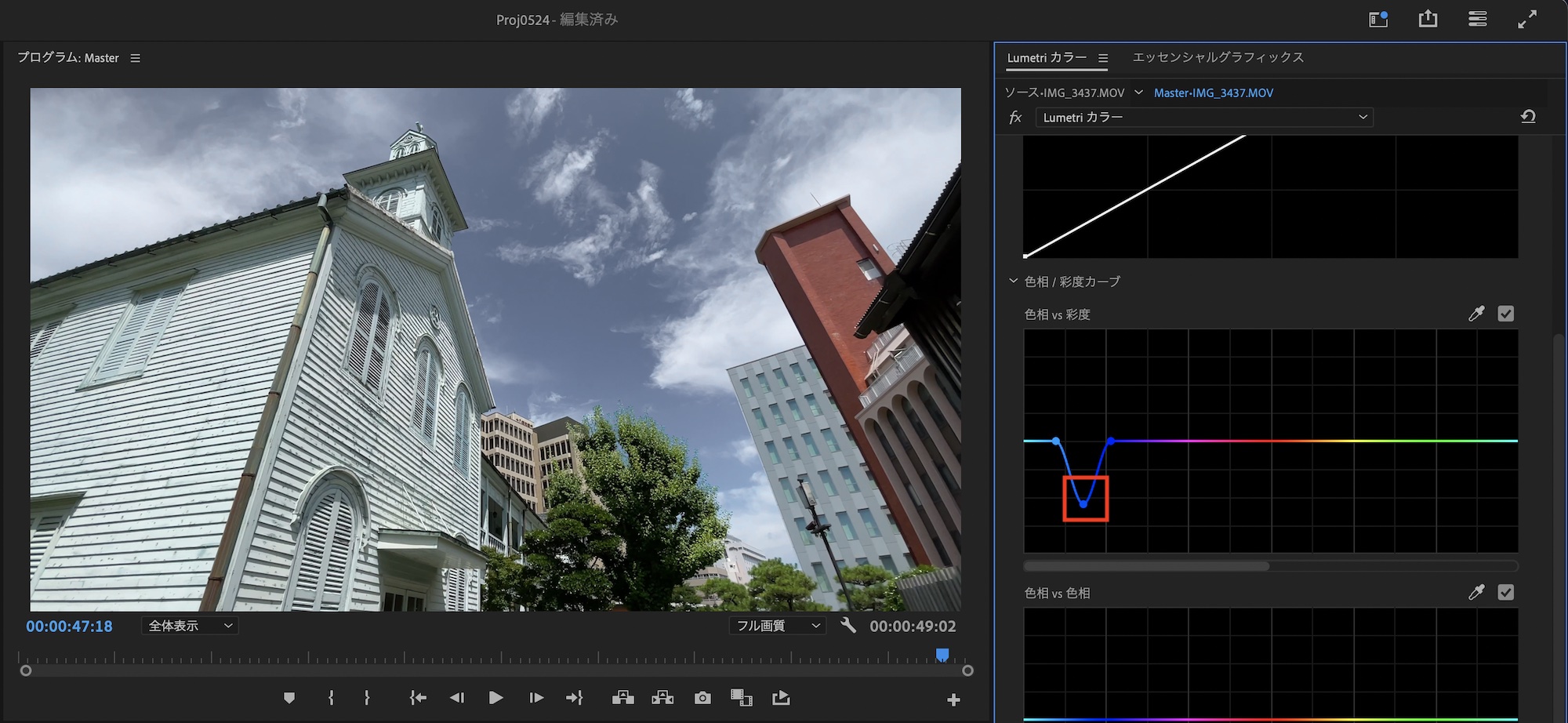Viewport: 1568px width, 723px height.
Task: Select the Master-IMG_3437.MOV clip link
Action: (x=1213, y=93)
